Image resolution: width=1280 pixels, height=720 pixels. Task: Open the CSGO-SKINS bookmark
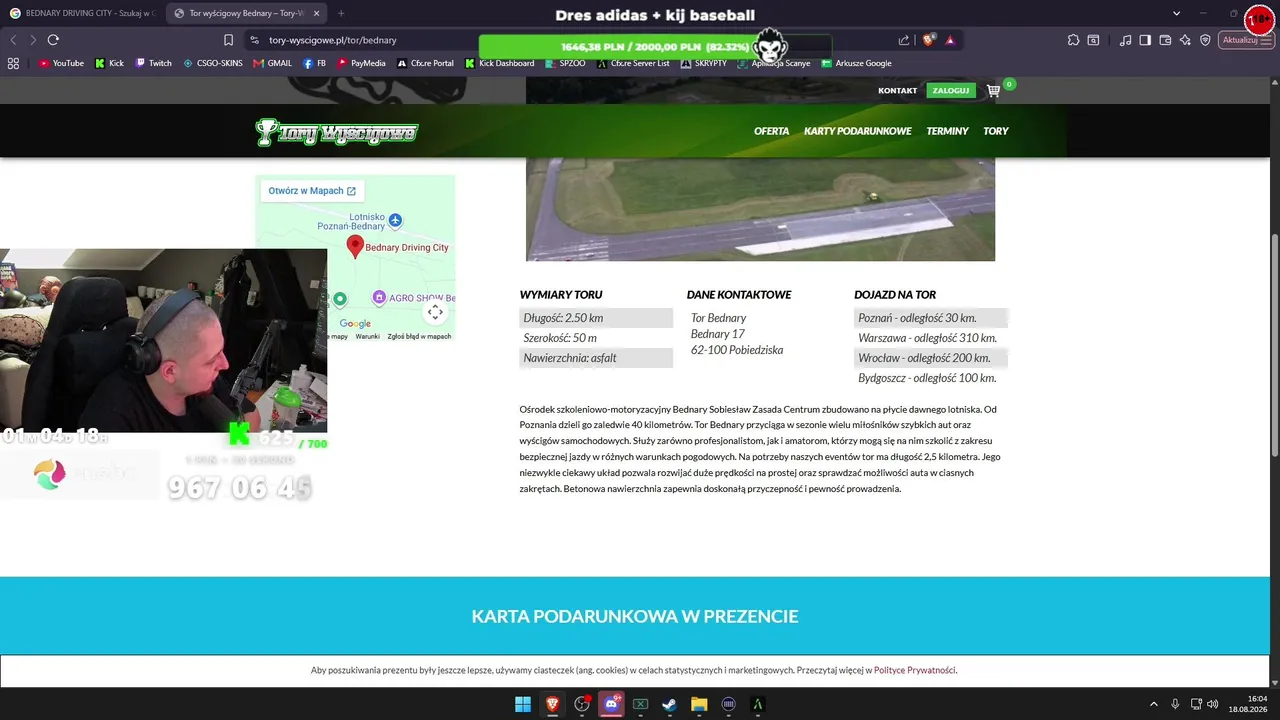213,63
